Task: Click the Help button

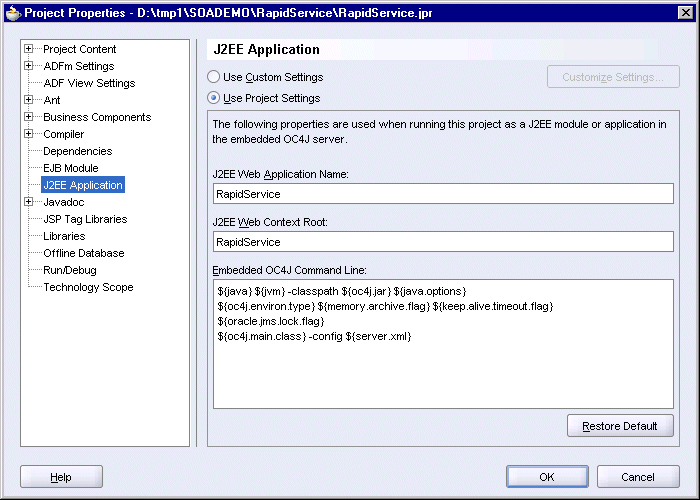Action: (61, 477)
